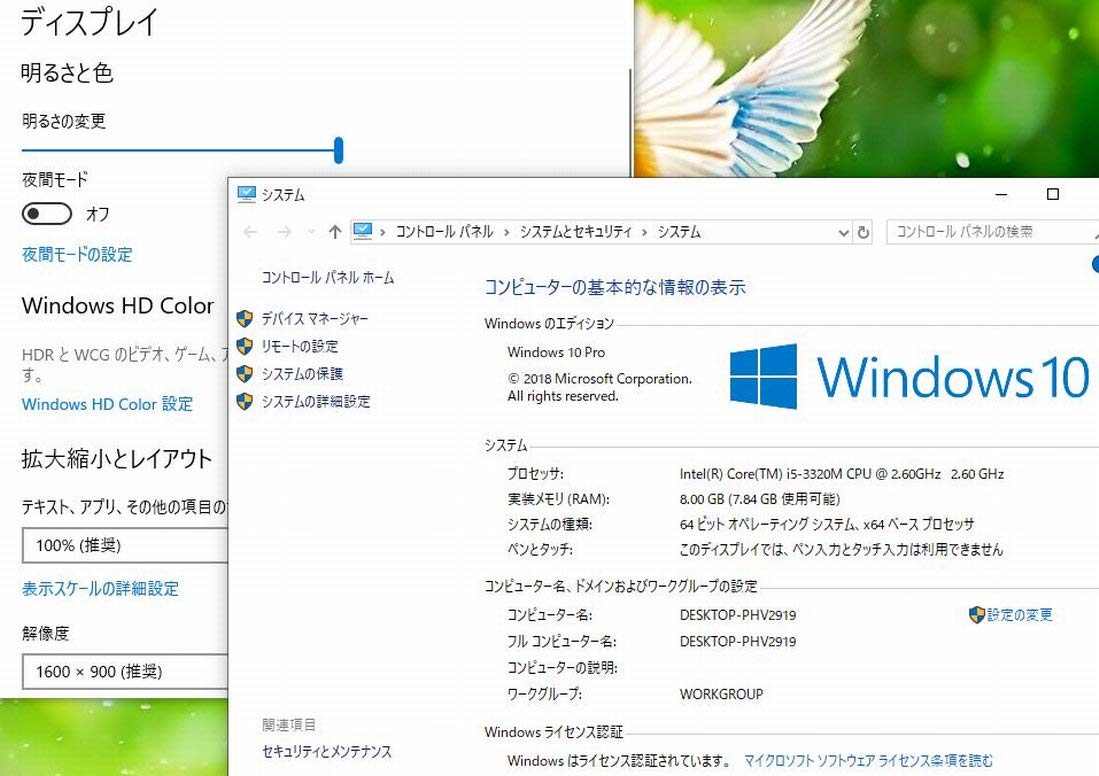Open Windows HD Color 設定 link

coord(107,404)
